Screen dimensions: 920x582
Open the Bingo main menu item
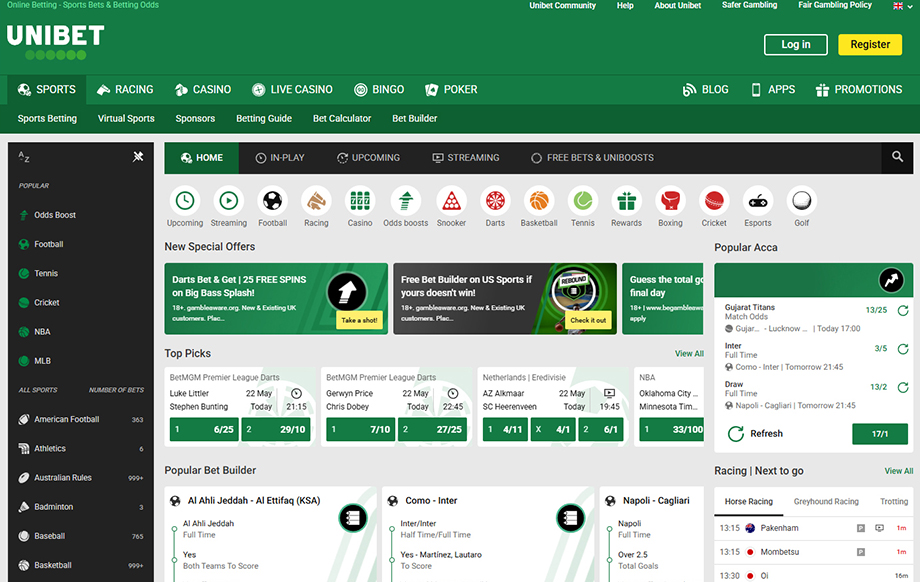pyautogui.click(x=379, y=90)
